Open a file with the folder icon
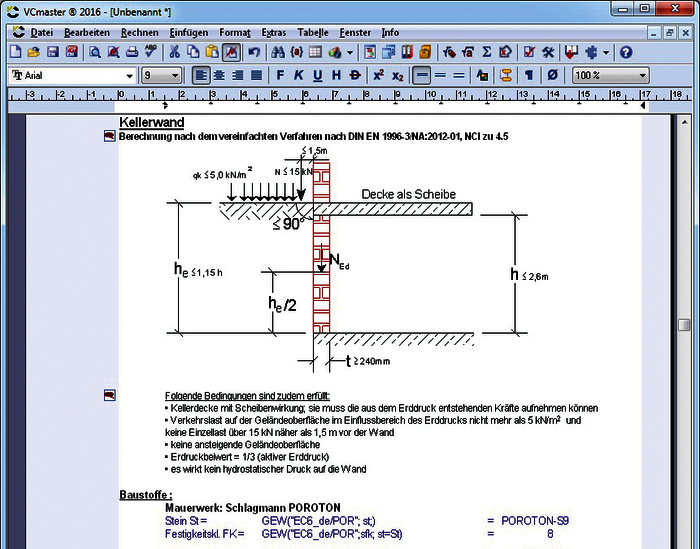This screenshot has width=700, height=549. (33, 52)
